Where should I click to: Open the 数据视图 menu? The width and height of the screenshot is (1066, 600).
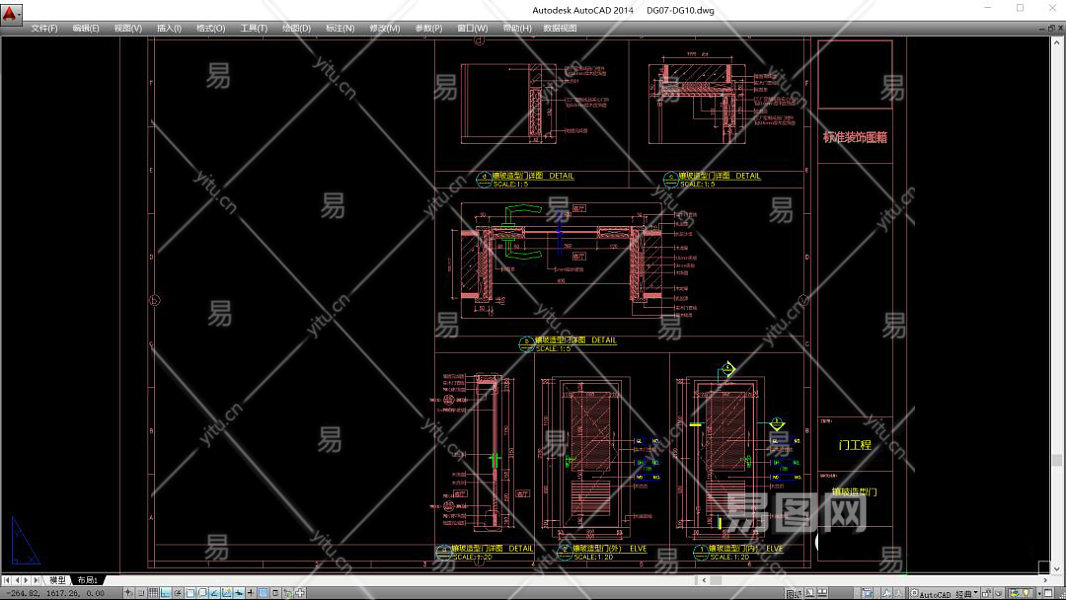point(560,28)
